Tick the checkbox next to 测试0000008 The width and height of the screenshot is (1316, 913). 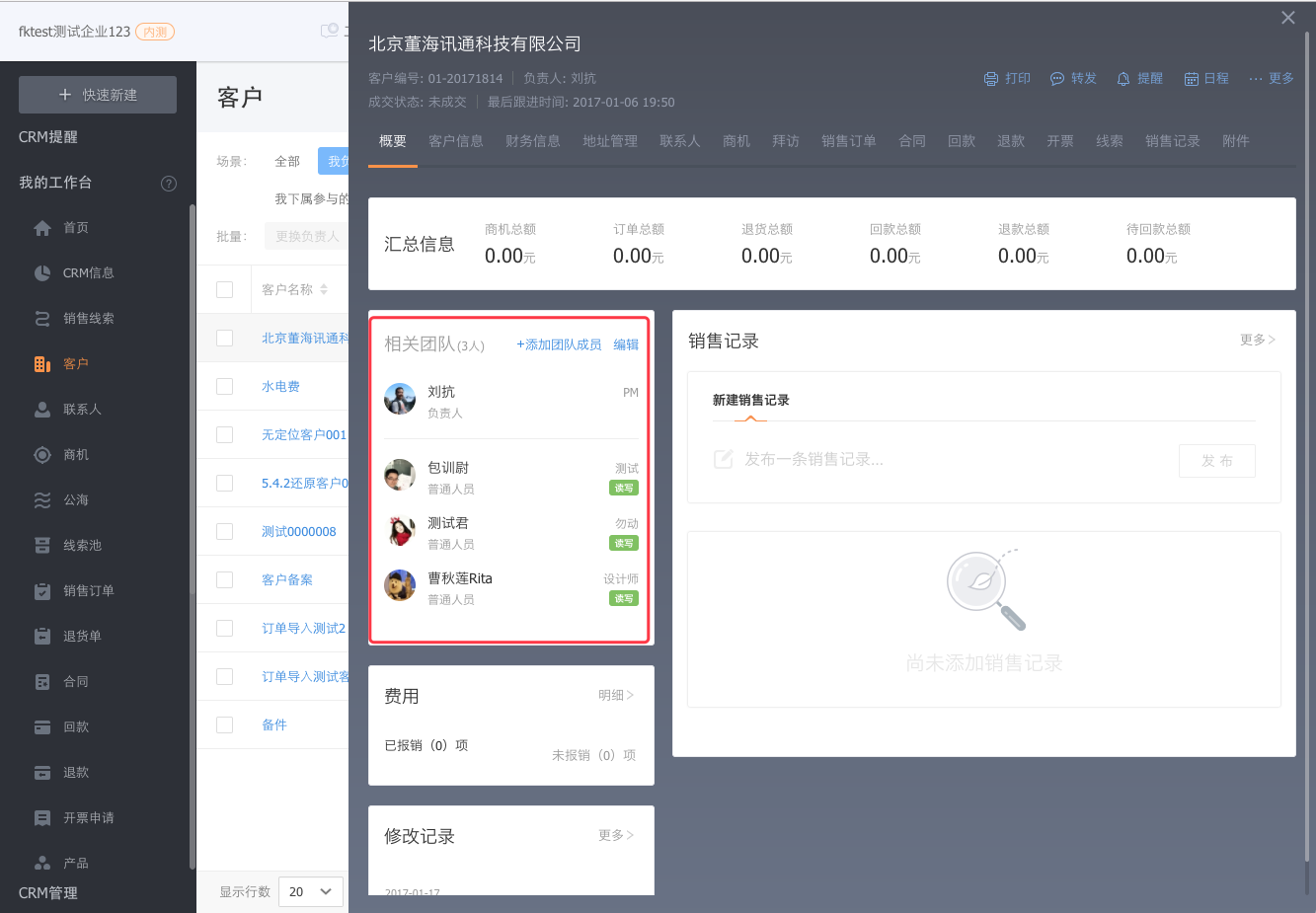225,531
